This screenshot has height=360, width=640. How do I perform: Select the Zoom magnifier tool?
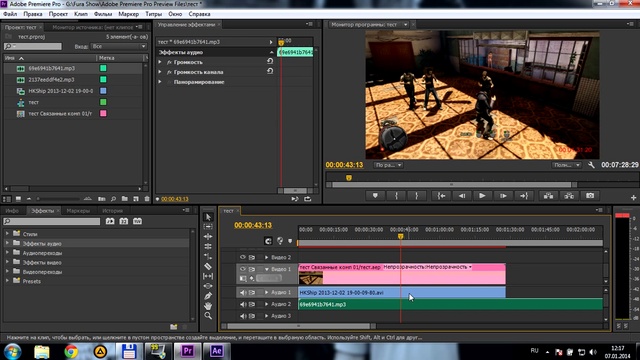pos(208,316)
